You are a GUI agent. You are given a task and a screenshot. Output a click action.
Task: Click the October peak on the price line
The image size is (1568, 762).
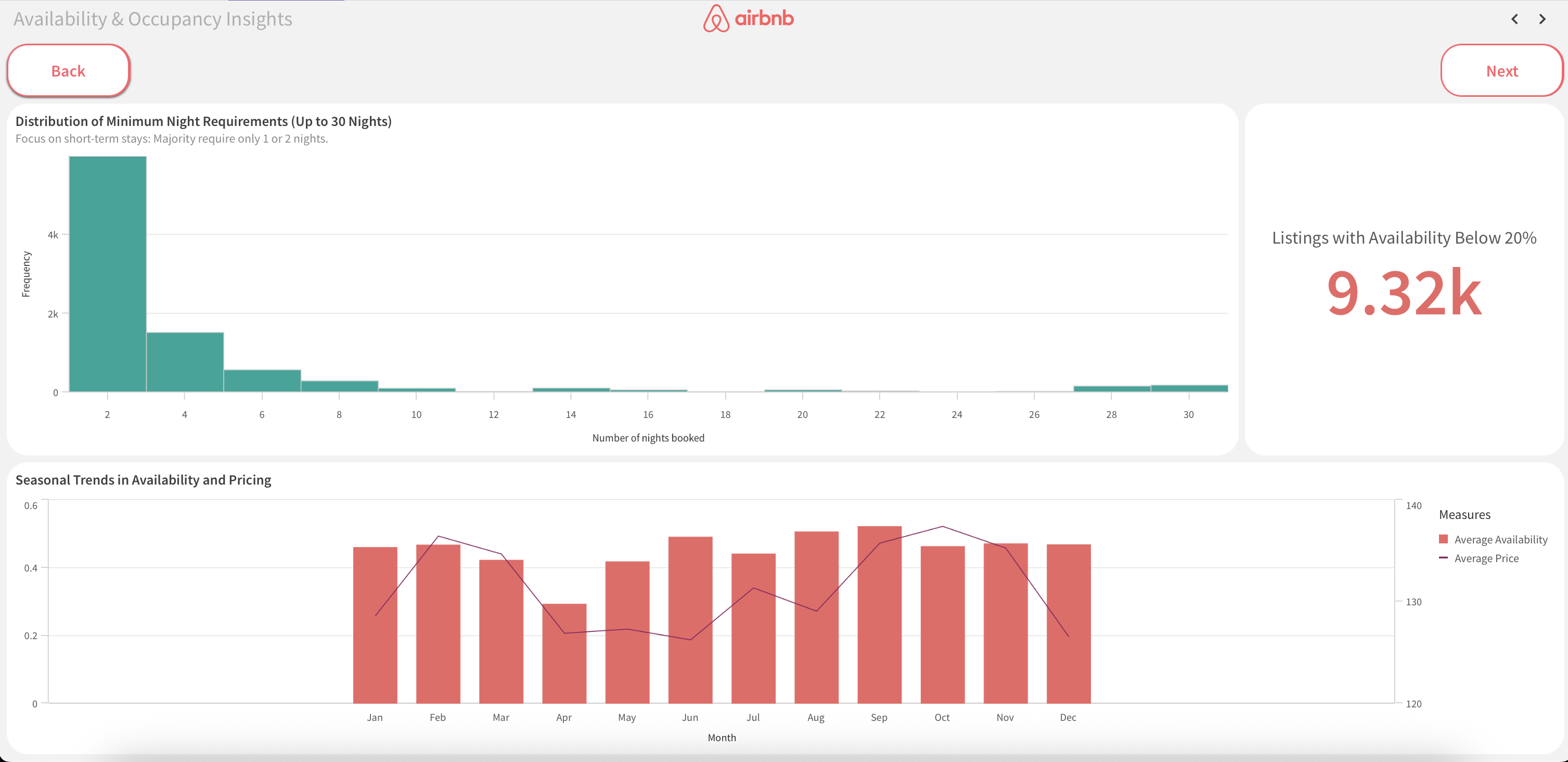pos(942,526)
